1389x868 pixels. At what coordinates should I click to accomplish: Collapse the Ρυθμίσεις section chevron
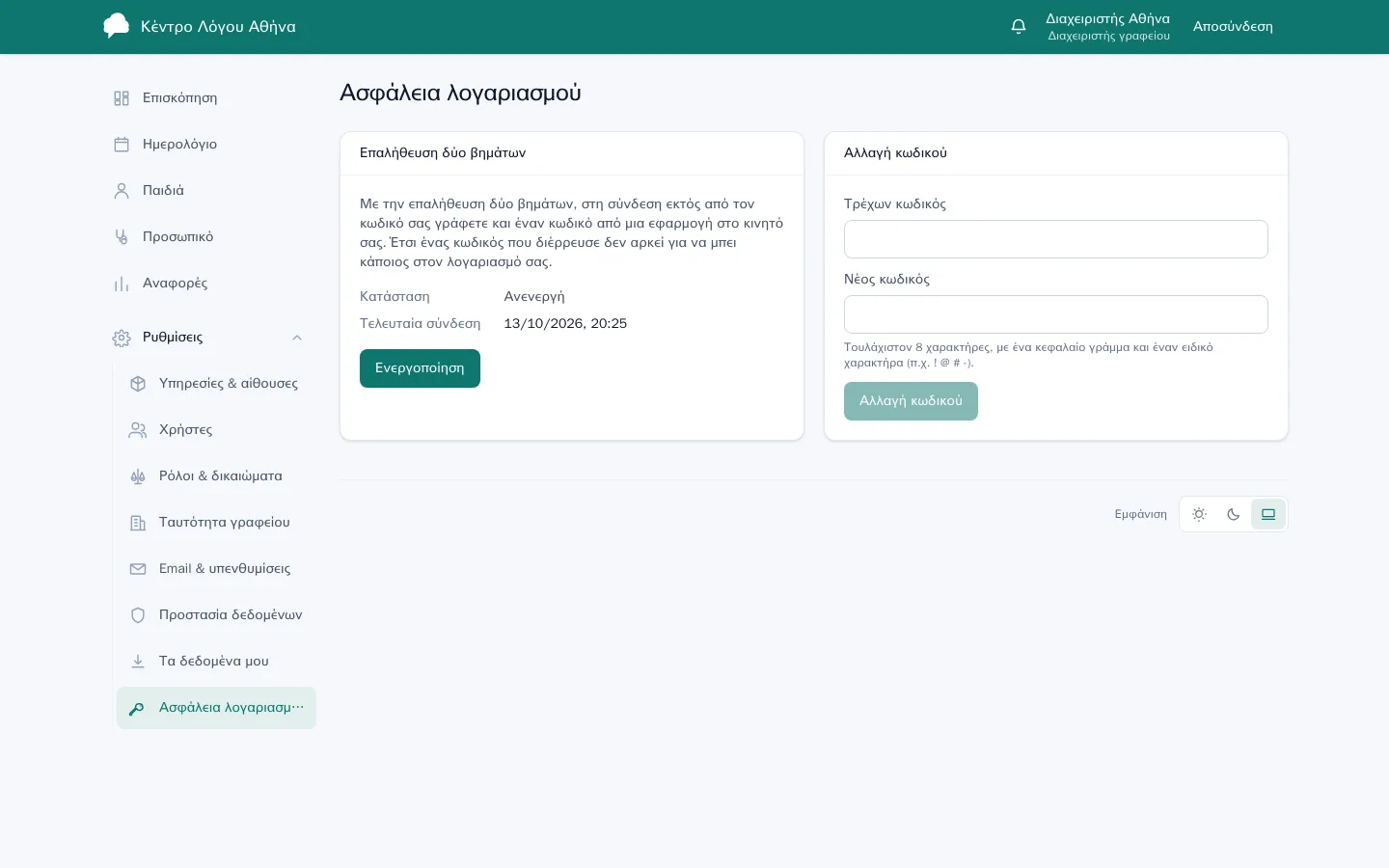coord(297,338)
